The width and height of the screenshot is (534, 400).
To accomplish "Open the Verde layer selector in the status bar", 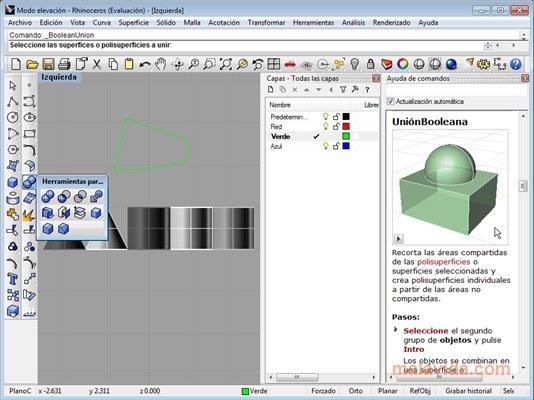I will point(255,391).
